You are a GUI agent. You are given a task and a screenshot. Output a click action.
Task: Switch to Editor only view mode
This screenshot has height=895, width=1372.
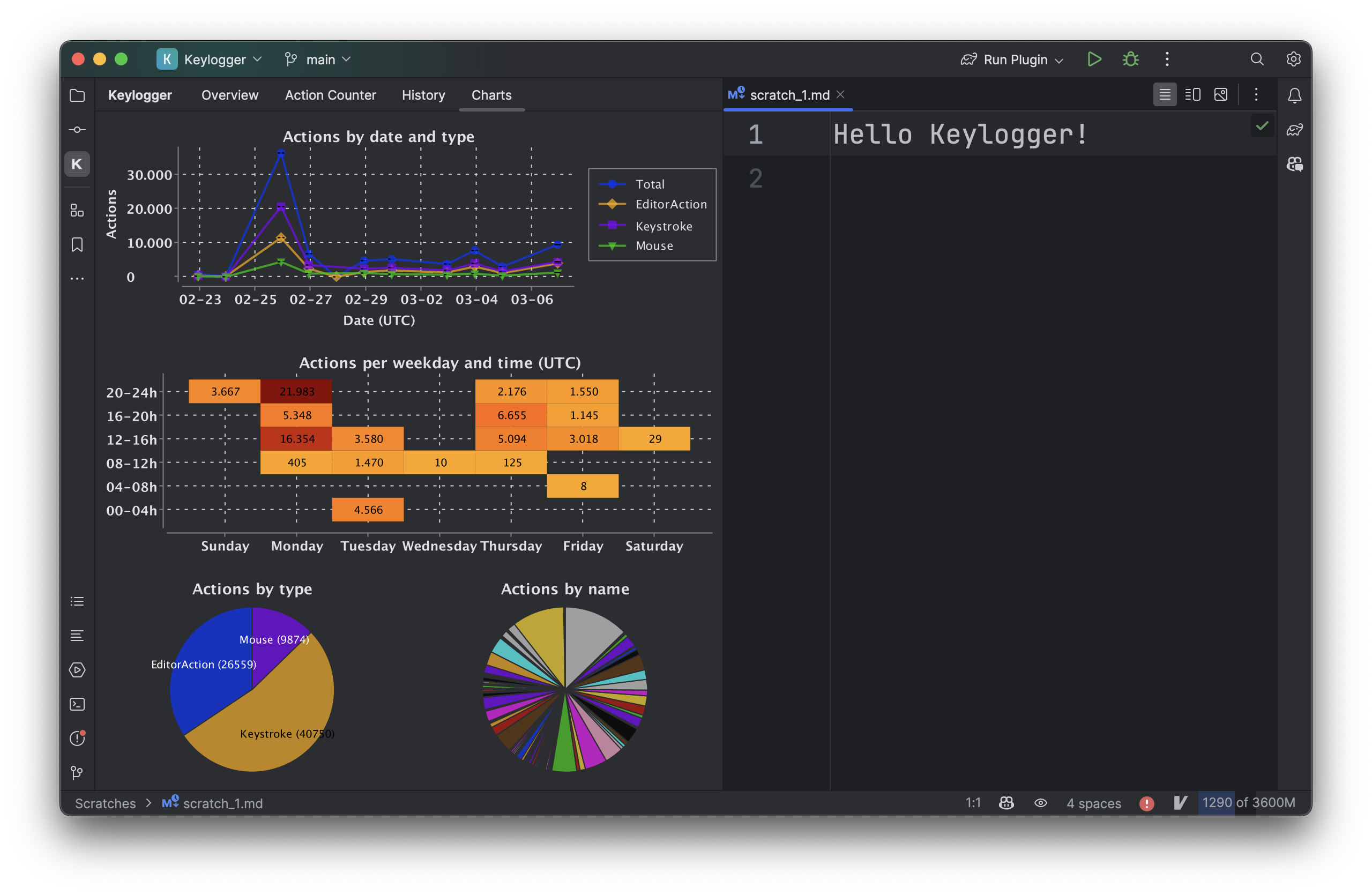pos(1165,94)
